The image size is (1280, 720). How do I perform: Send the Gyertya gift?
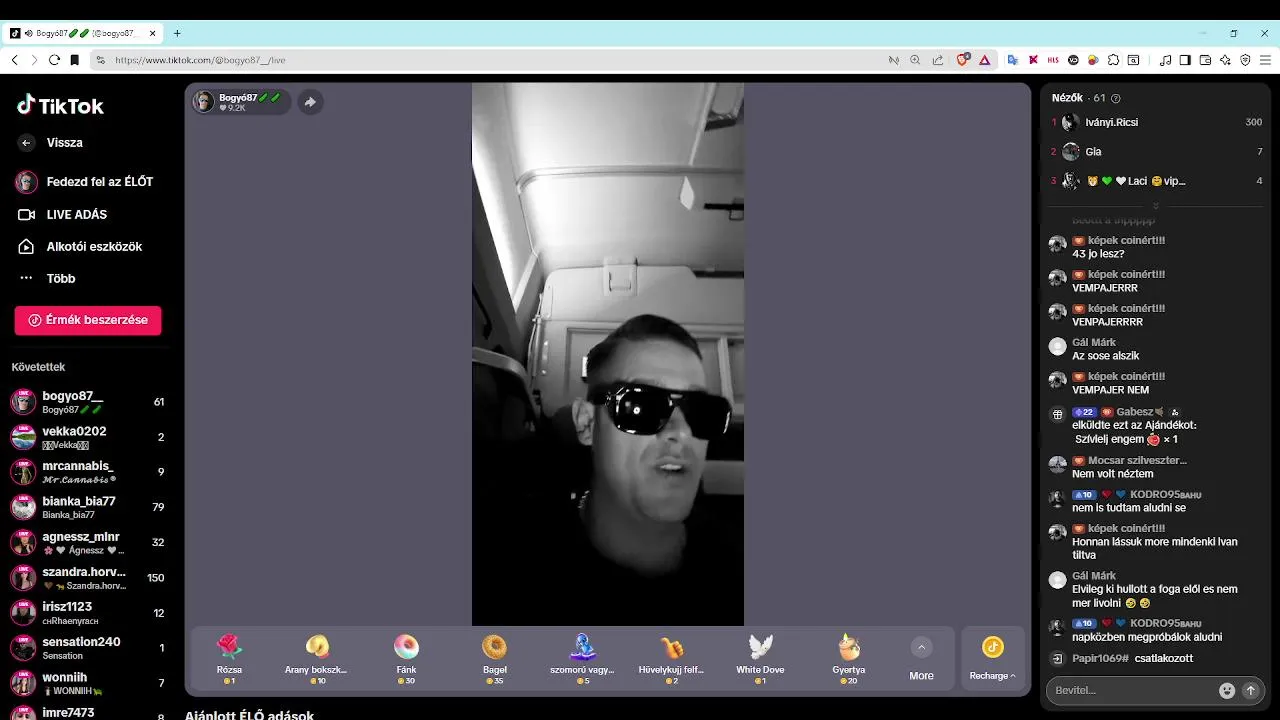click(x=849, y=658)
